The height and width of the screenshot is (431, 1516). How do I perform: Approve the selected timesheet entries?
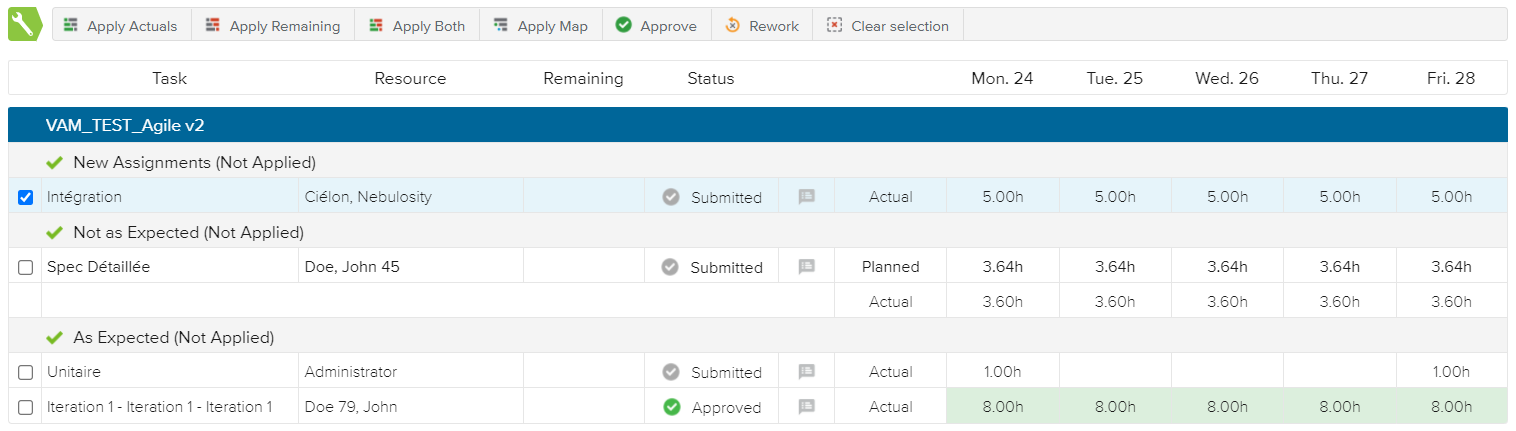click(656, 26)
